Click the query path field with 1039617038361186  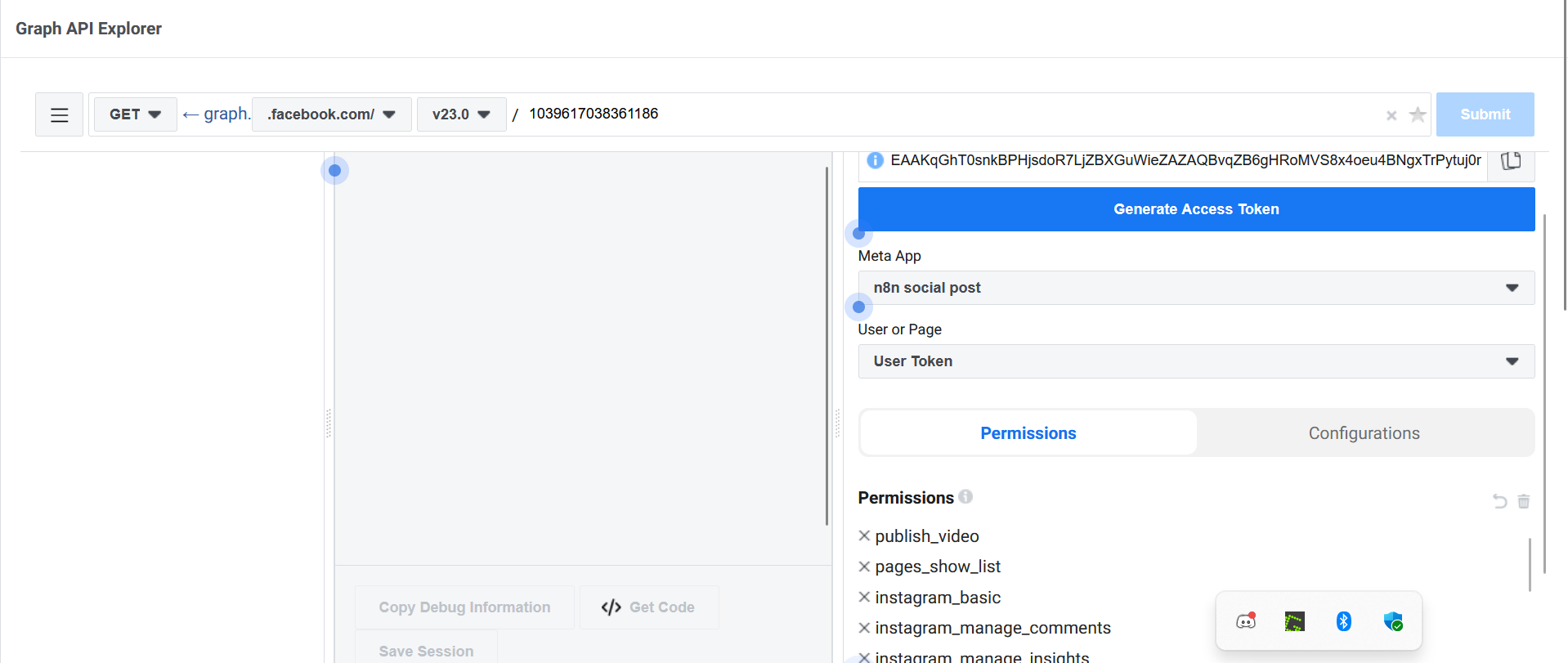point(952,114)
